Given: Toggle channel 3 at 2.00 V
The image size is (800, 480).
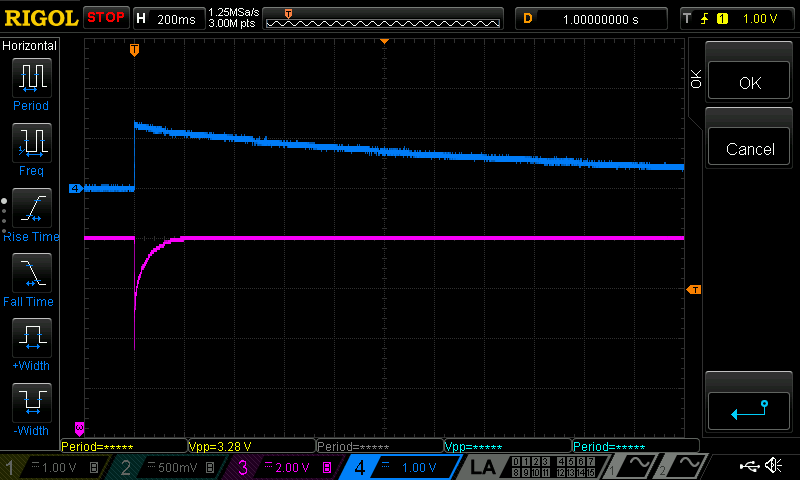Looking at the screenshot, I should pos(286,467).
